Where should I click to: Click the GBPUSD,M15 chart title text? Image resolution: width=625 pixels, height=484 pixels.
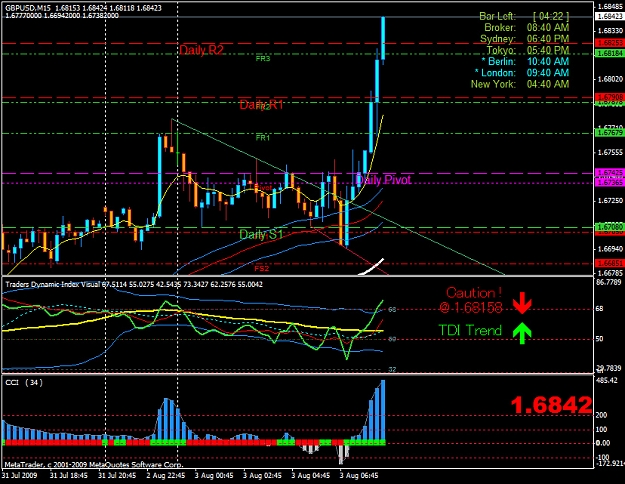click(28, 8)
